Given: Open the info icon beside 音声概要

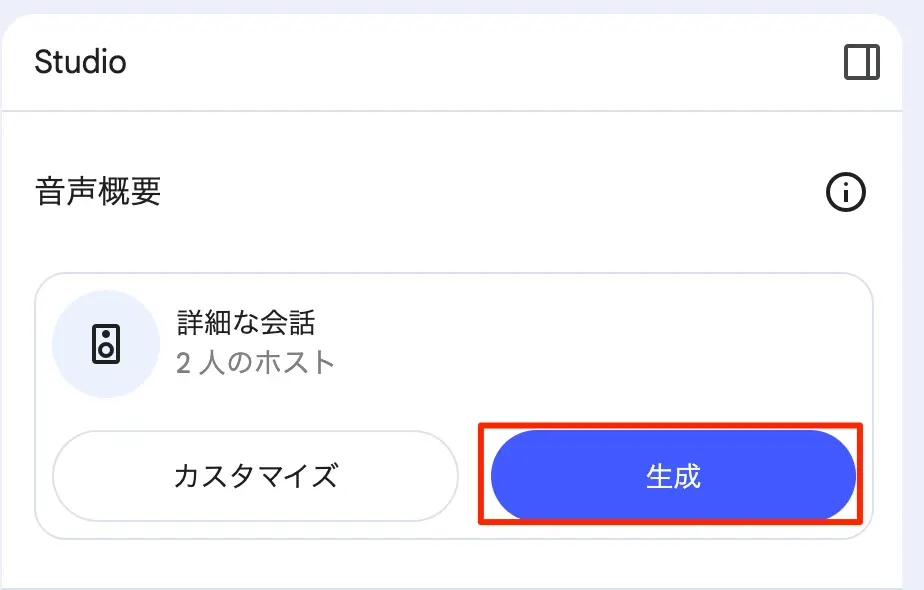Looking at the screenshot, I should [x=846, y=192].
